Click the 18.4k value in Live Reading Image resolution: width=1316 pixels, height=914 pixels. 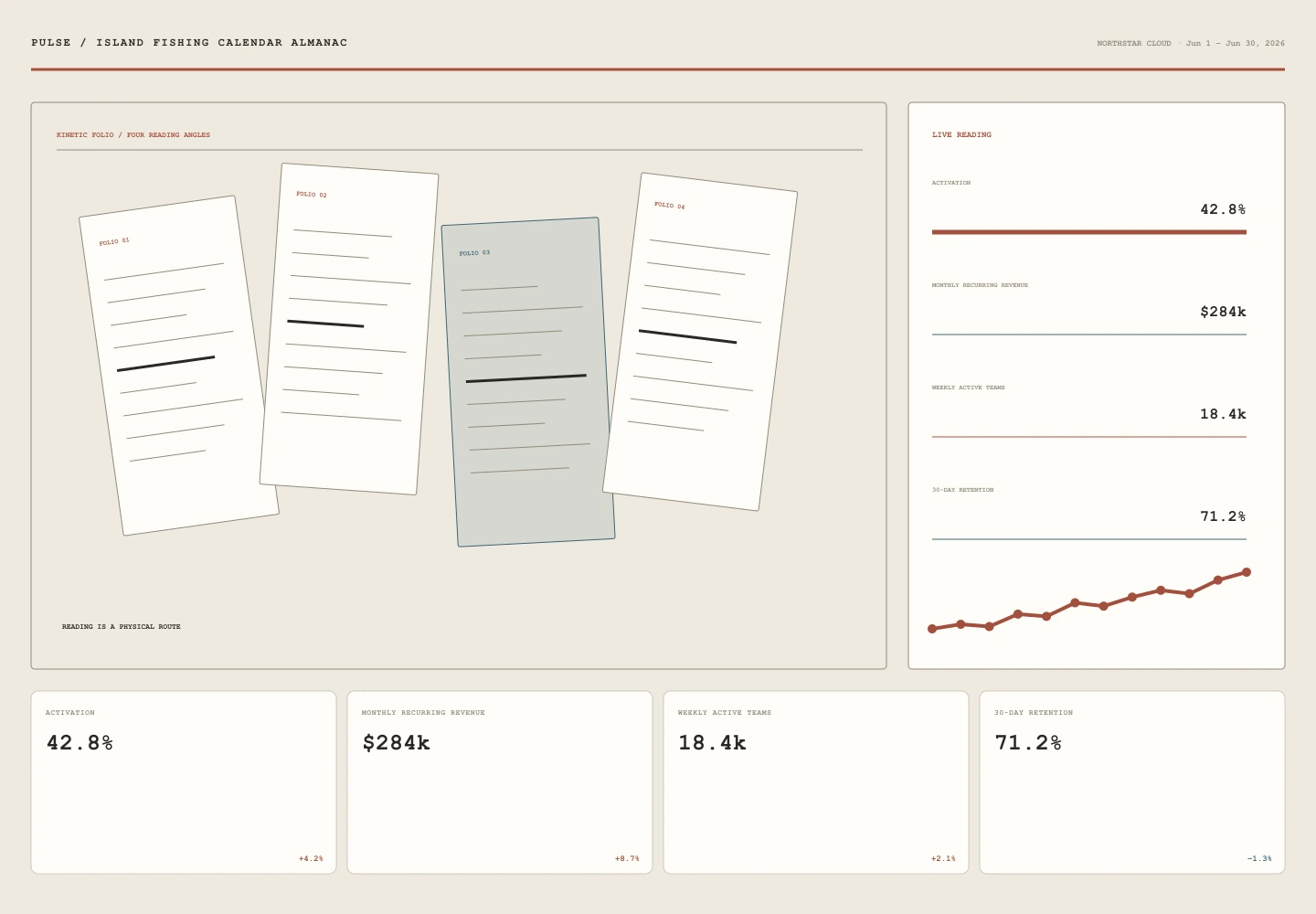point(1223,414)
